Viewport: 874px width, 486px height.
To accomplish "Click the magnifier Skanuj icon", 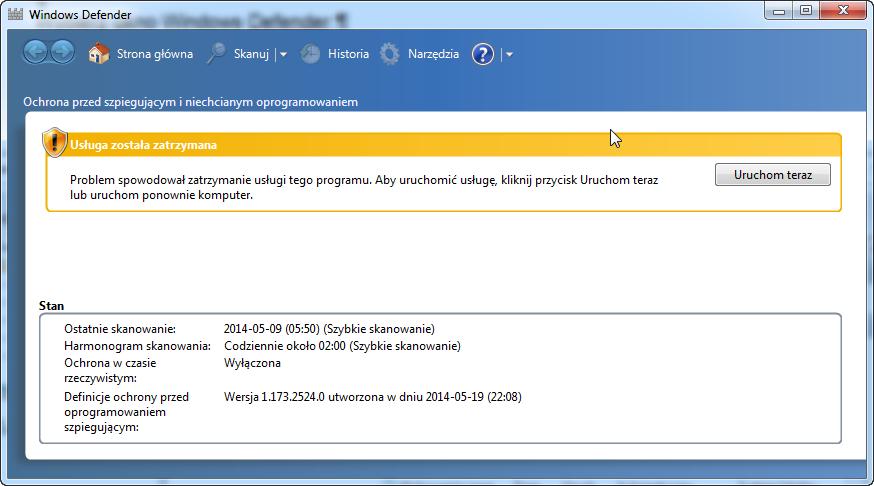I will click(216, 54).
